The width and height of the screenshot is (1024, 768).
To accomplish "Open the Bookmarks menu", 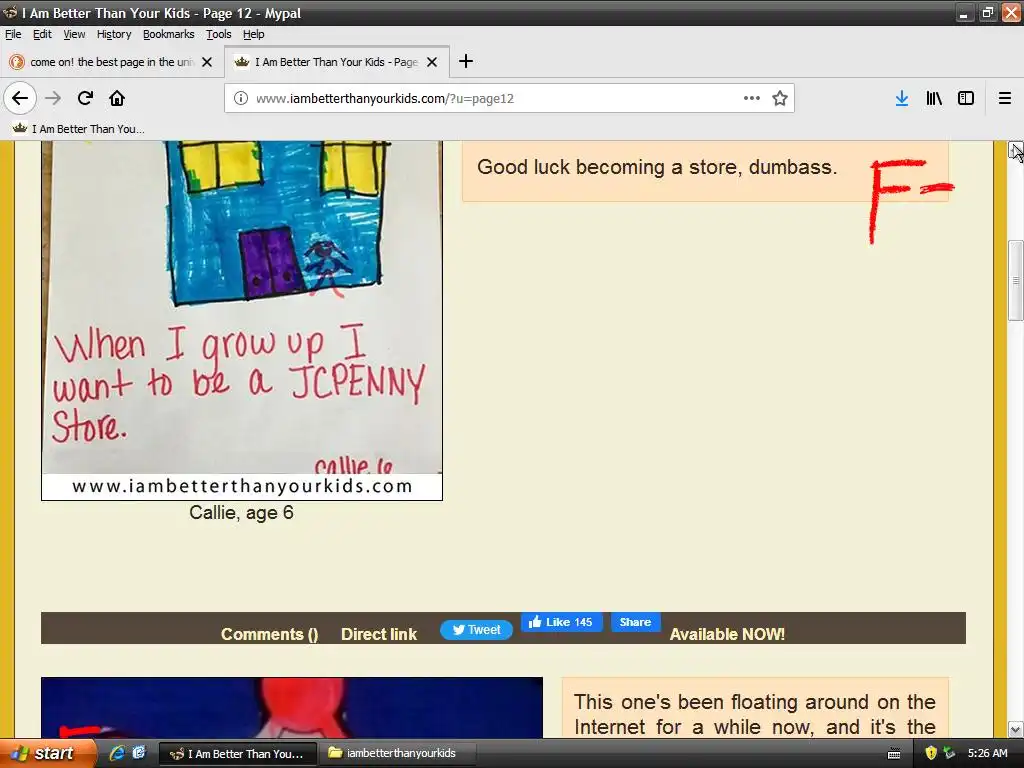I will click(x=168, y=34).
